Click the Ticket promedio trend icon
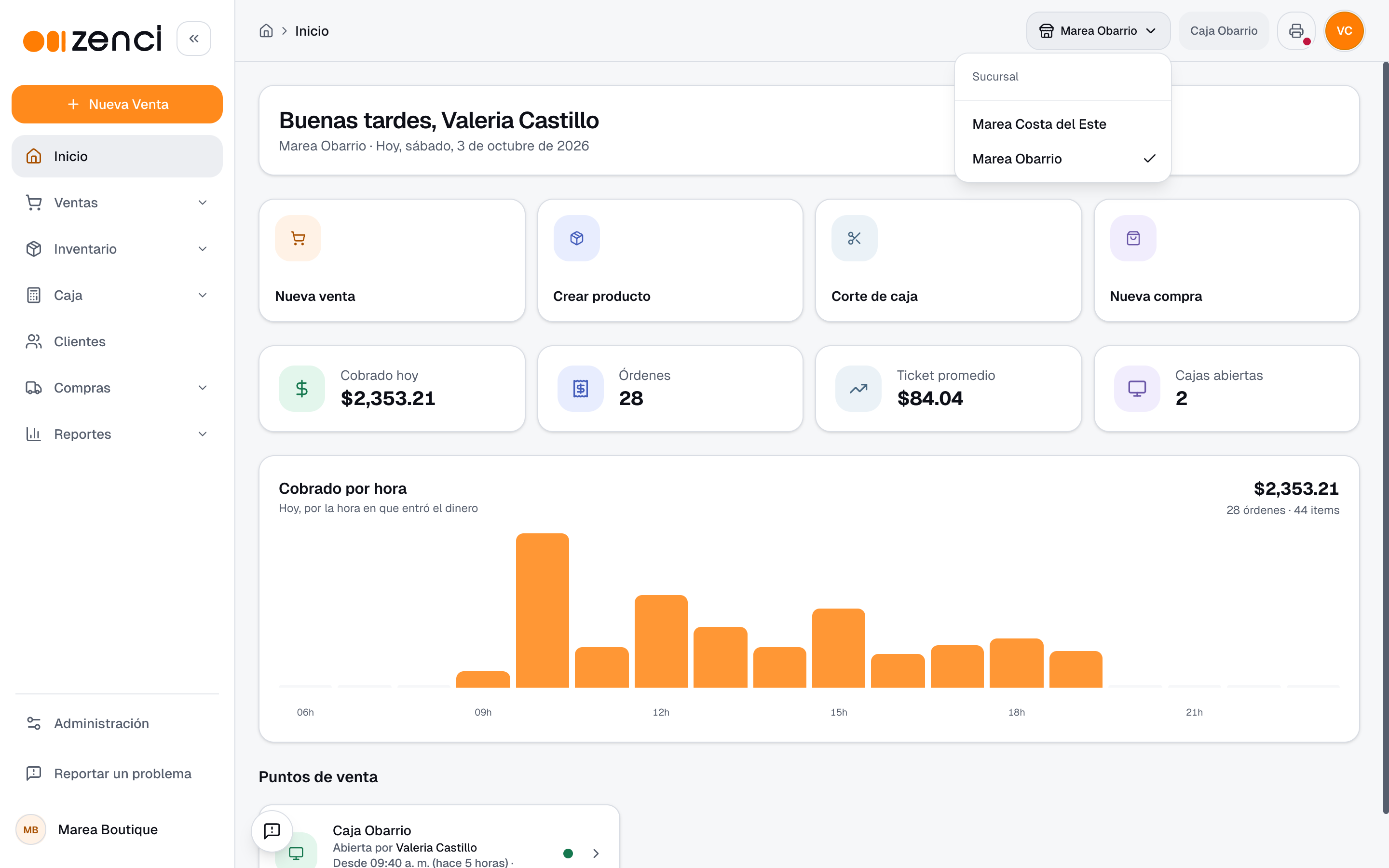The height and width of the screenshot is (868, 1389). point(858,389)
